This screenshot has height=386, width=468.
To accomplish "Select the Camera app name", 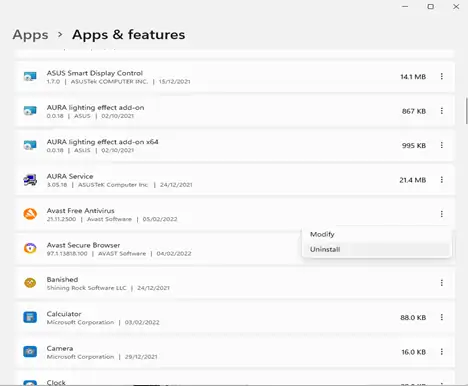I will [60, 348].
